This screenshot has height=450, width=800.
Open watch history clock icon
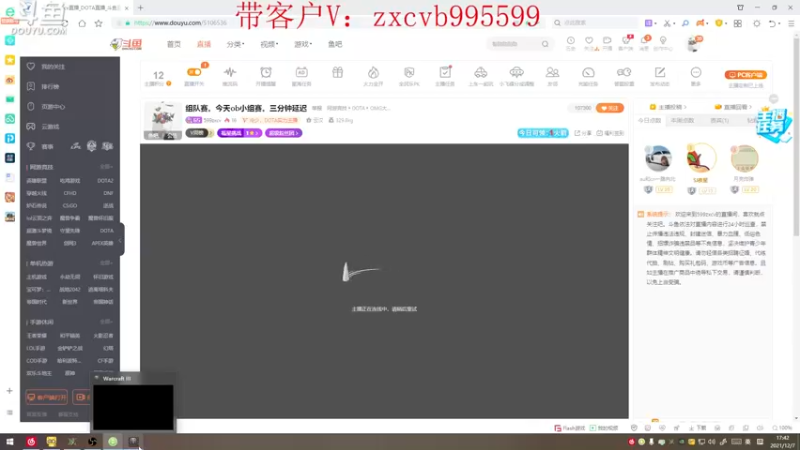coord(570,41)
